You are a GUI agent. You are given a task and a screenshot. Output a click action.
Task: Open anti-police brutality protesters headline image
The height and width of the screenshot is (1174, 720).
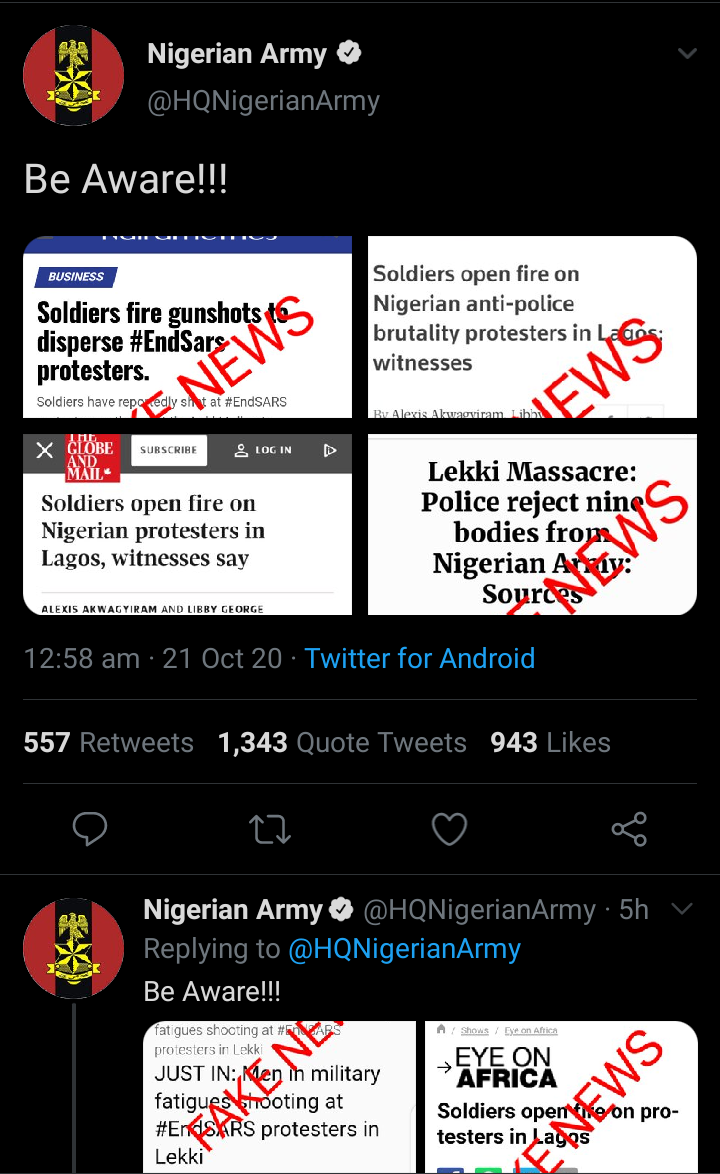click(x=532, y=326)
